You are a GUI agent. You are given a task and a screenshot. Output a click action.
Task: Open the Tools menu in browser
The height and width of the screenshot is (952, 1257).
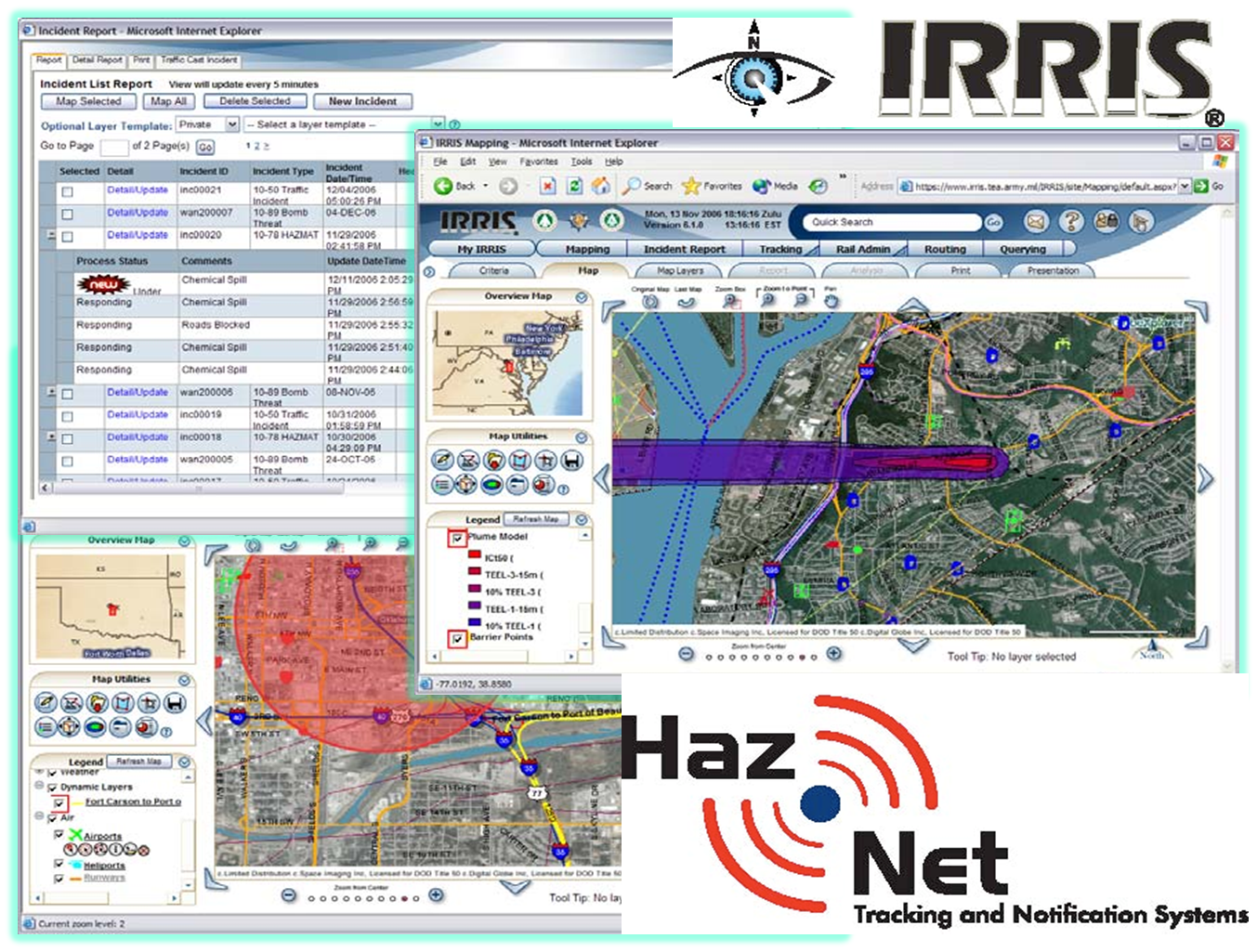click(582, 162)
